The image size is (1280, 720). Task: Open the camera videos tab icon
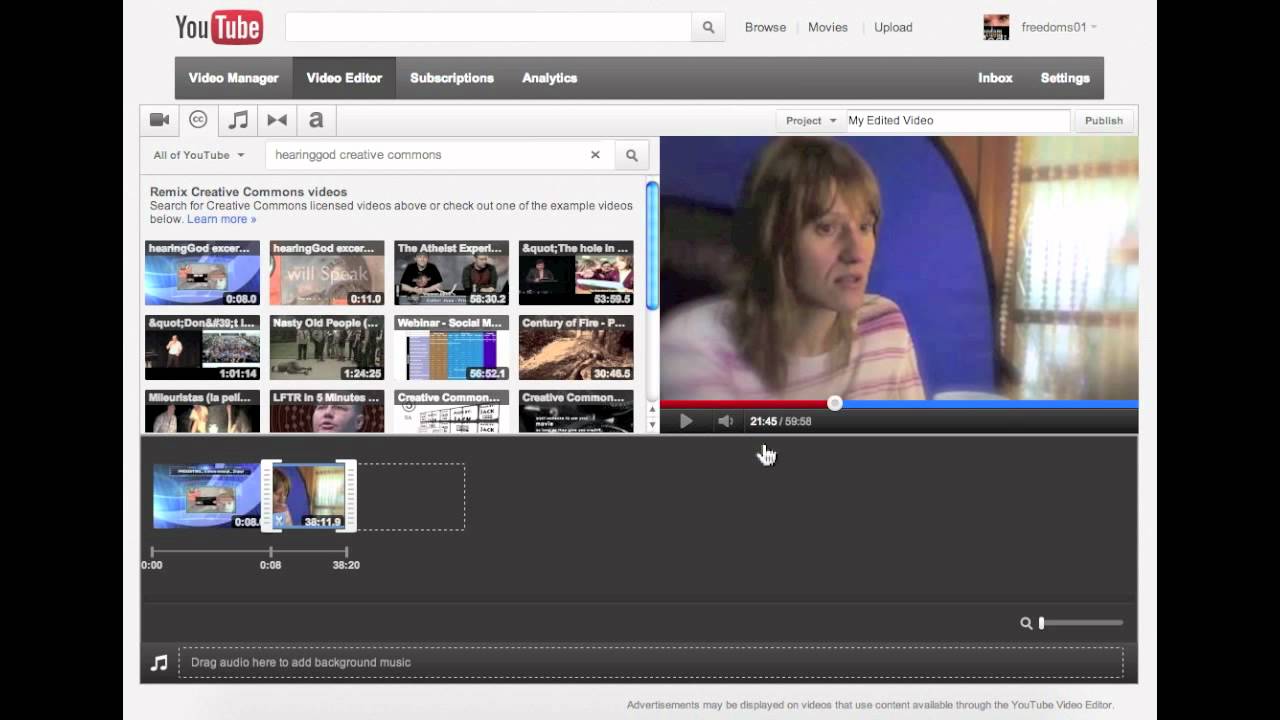pyautogui.click(x=159, y=120)
